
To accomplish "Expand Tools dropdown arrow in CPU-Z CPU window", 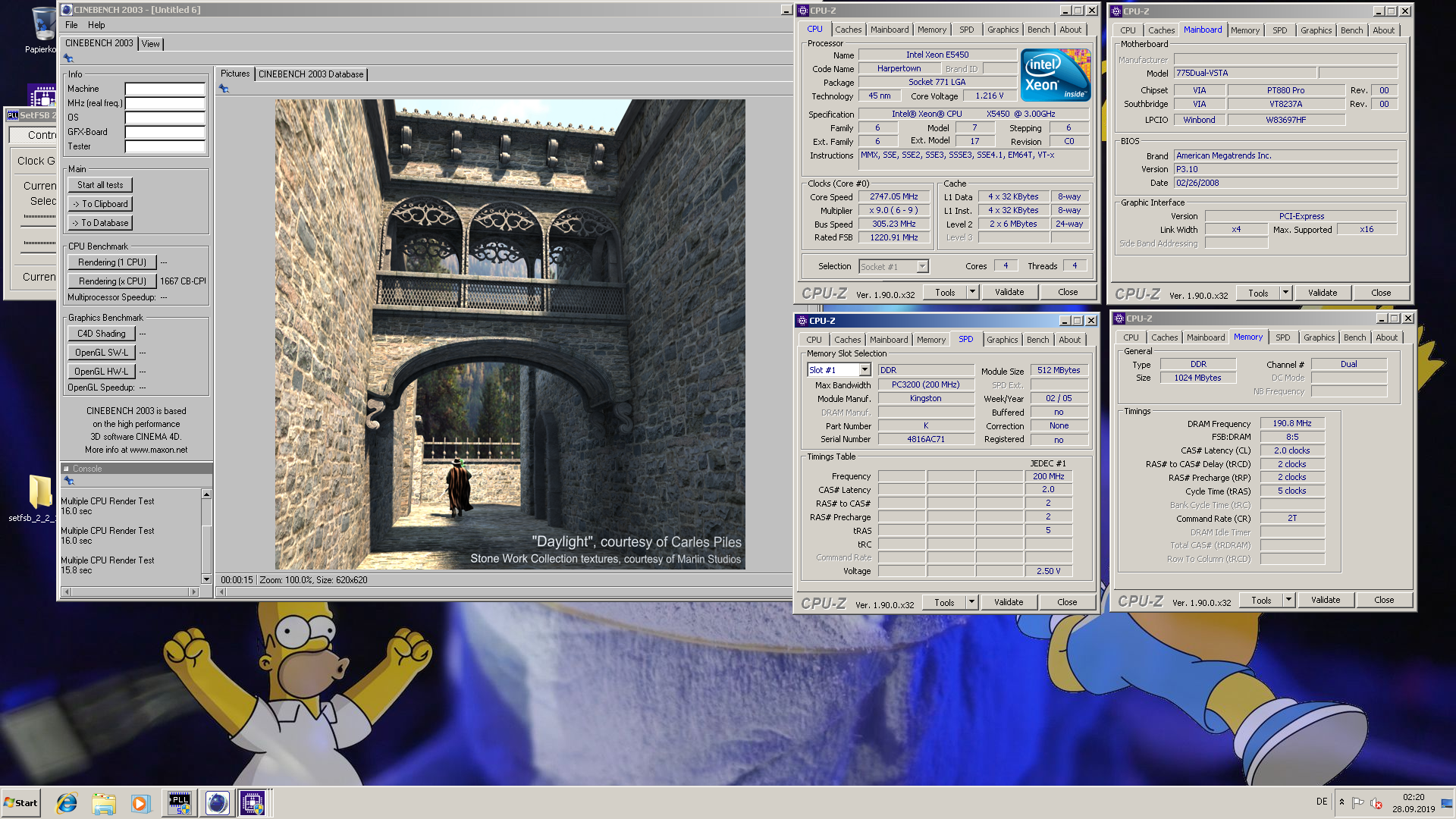I will point(972,292).
